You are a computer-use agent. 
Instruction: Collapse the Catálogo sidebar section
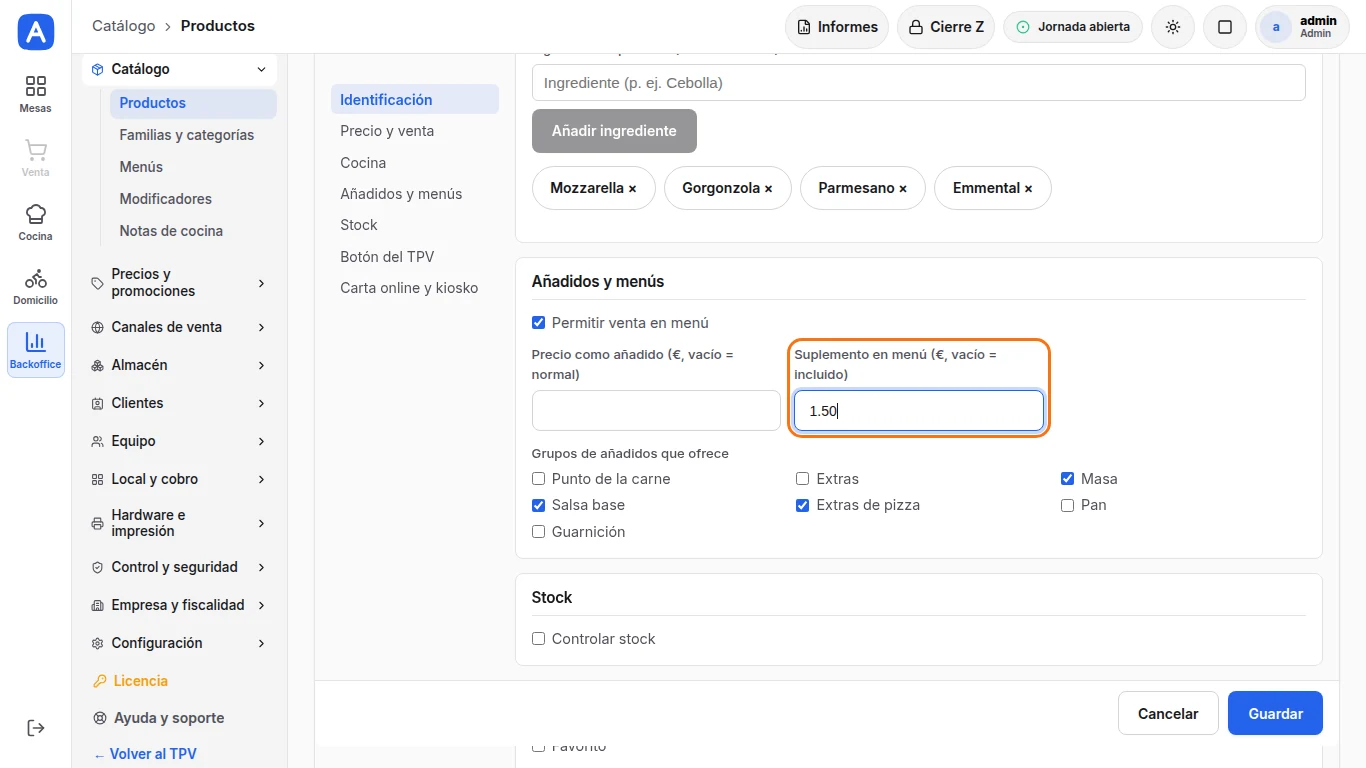click(179, 69)
